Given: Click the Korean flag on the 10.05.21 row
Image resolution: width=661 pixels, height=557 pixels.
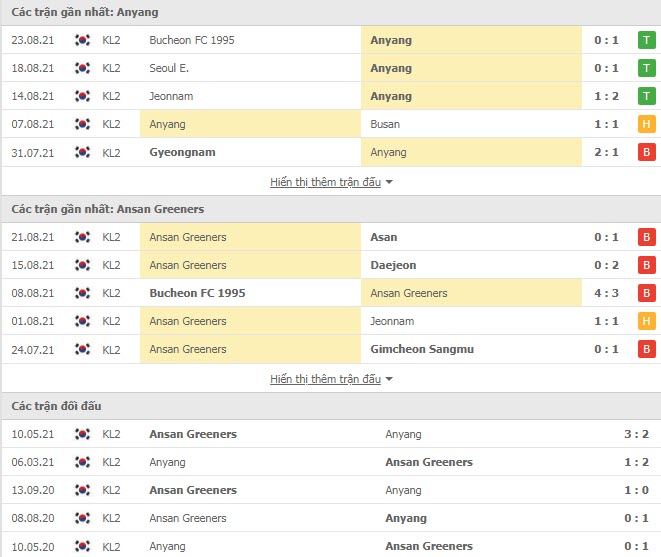Looking at the screenshot, I should [82, 434].
